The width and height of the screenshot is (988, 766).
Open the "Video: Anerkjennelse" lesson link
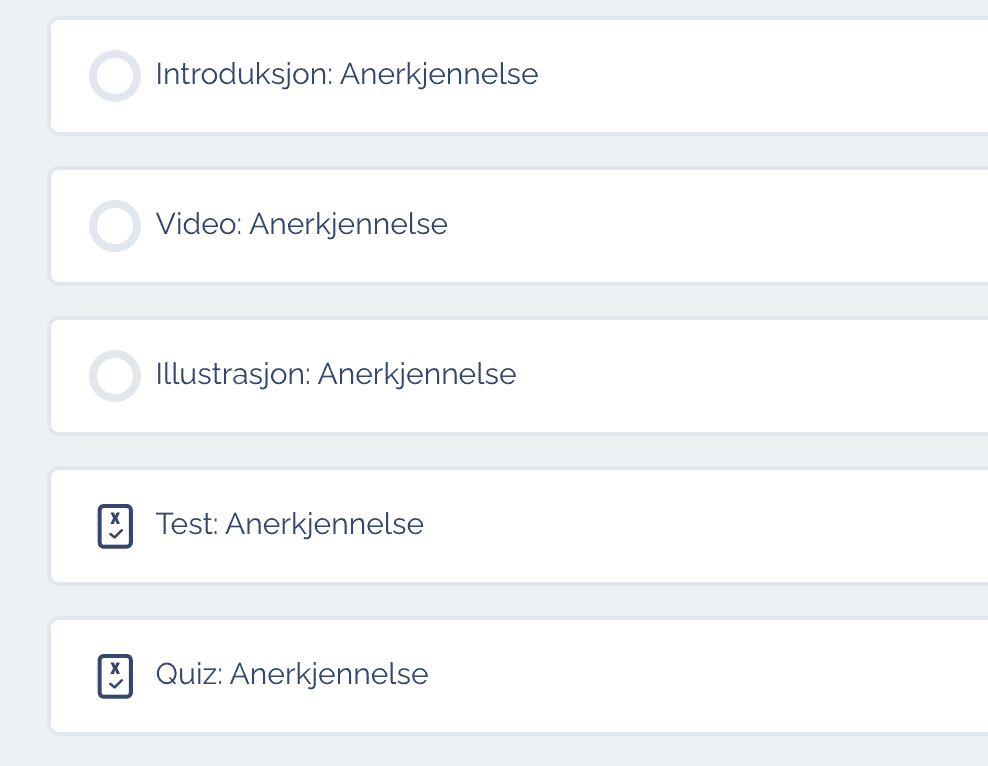coord(301,225)
